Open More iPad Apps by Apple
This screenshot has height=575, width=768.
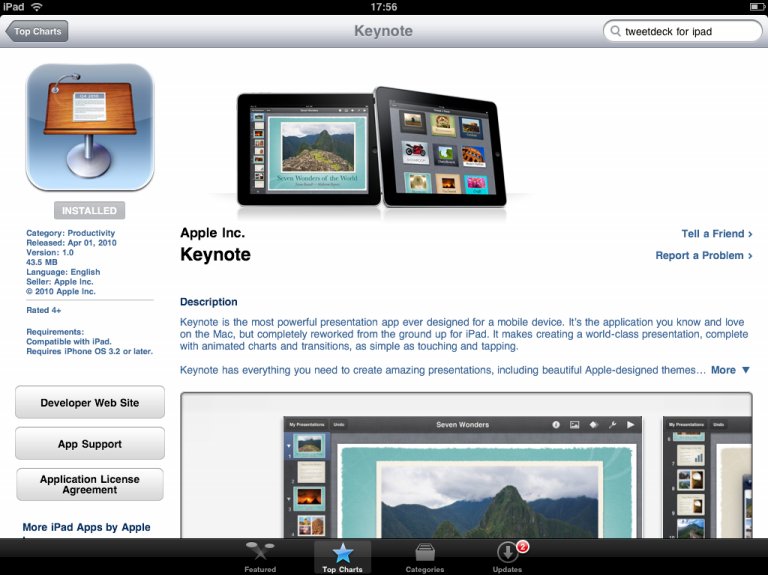(x=87, y=527)
